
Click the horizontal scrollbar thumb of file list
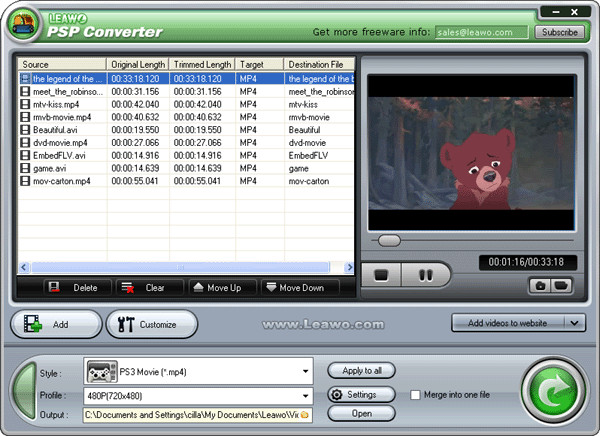[180, 267]
